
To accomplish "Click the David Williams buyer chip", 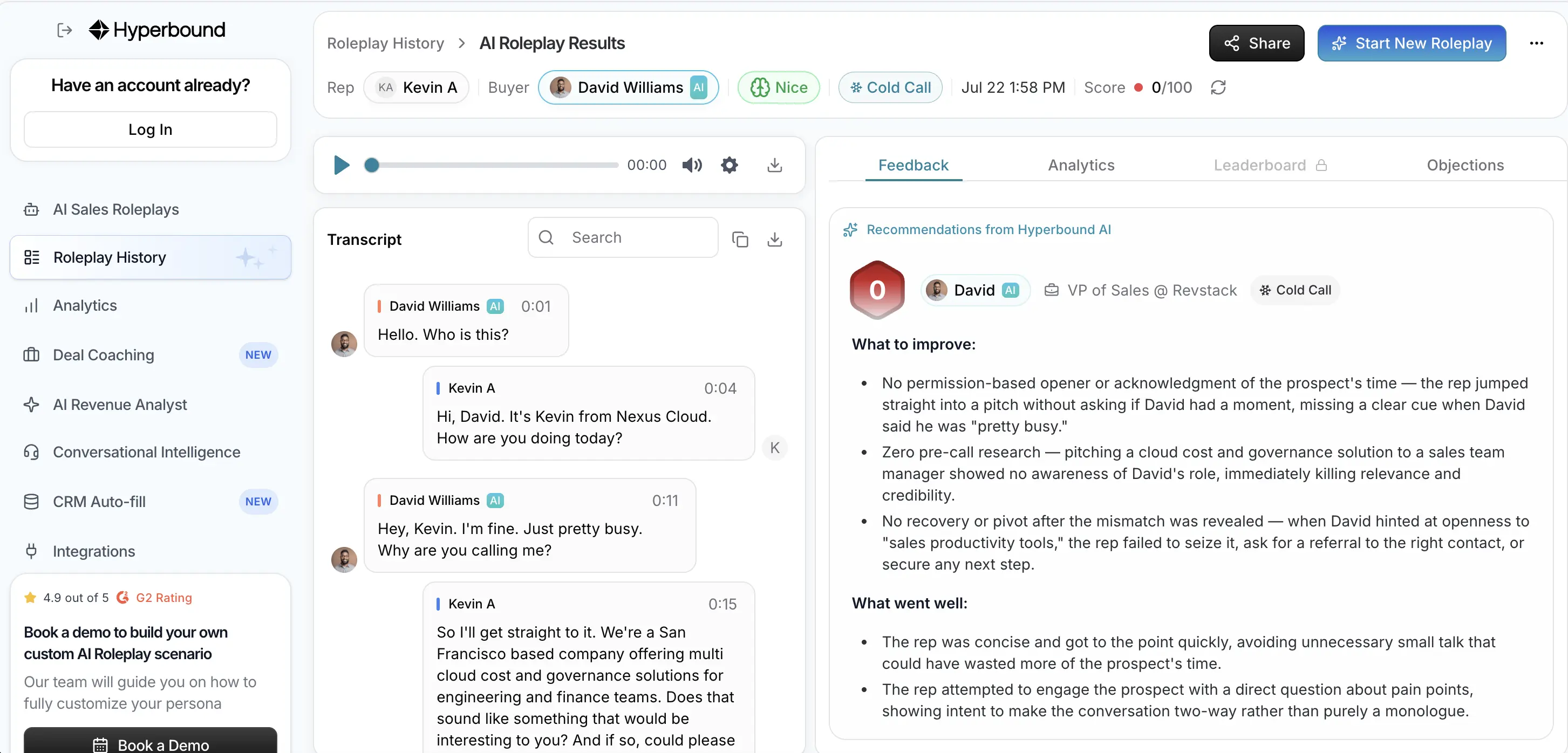I will (628, 88).
